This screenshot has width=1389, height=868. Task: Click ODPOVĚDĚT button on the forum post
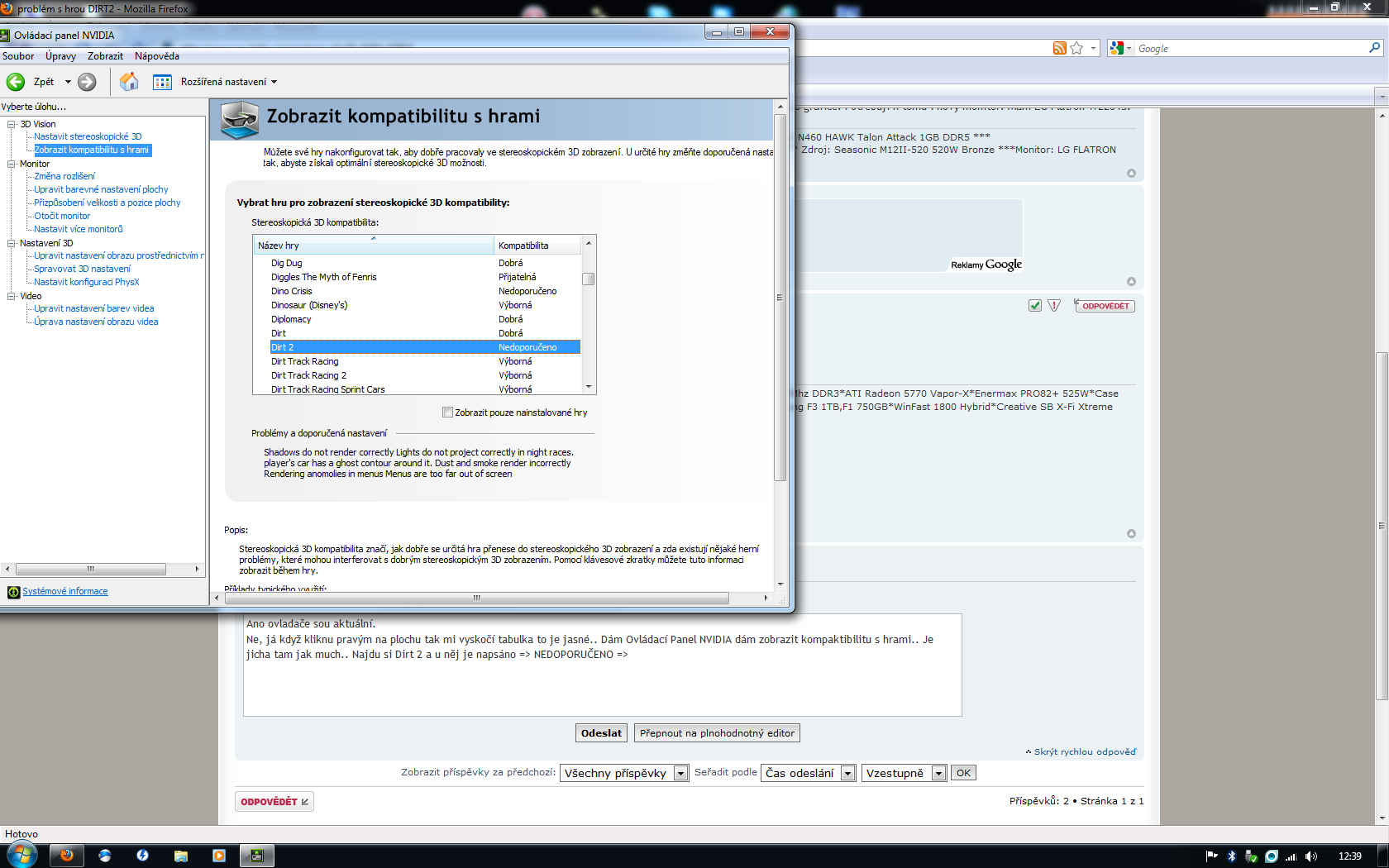(1105, 306)
